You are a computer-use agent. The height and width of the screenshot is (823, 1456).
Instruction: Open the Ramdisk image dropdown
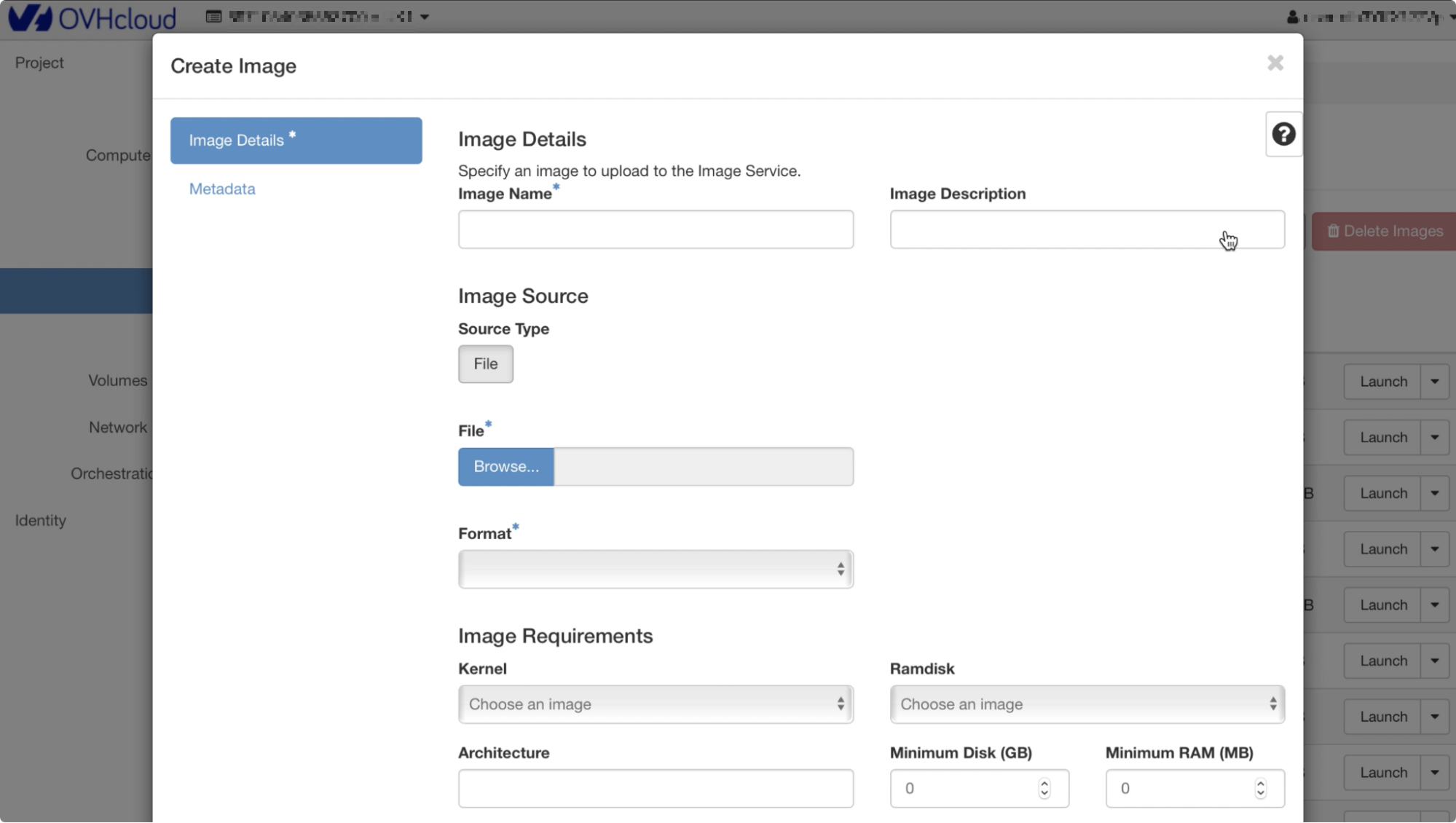click(x=1086, y=704)
